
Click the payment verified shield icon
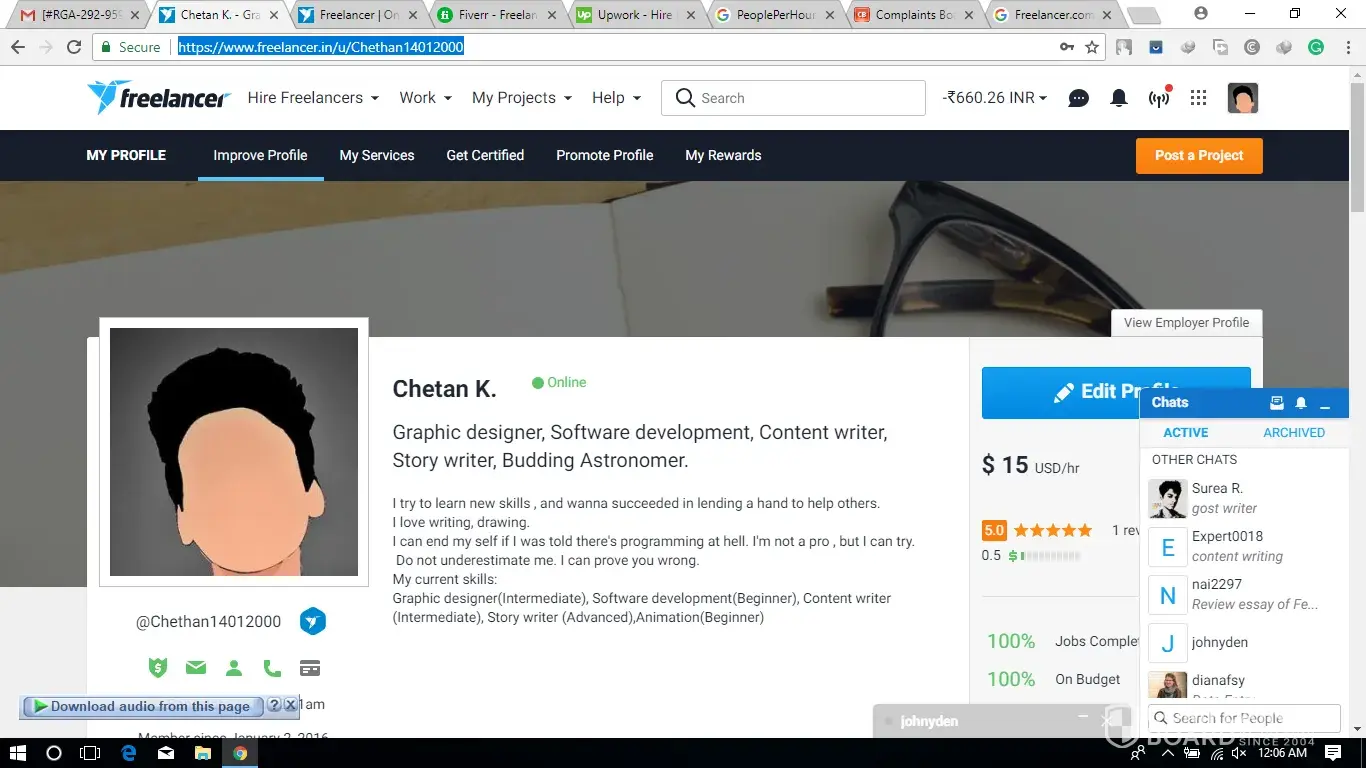[x=158, y=668]
